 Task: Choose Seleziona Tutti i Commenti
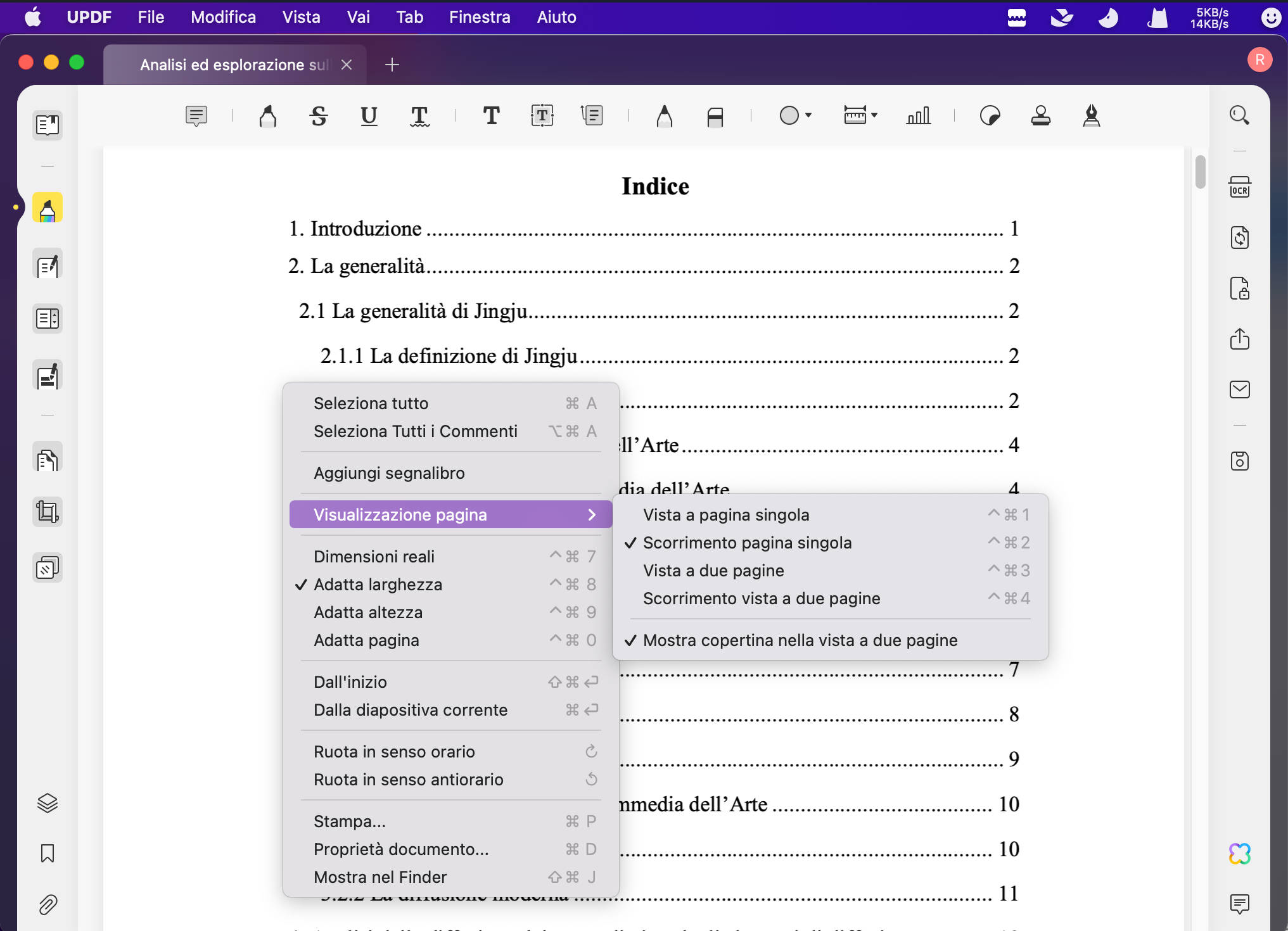click(450, 431)
